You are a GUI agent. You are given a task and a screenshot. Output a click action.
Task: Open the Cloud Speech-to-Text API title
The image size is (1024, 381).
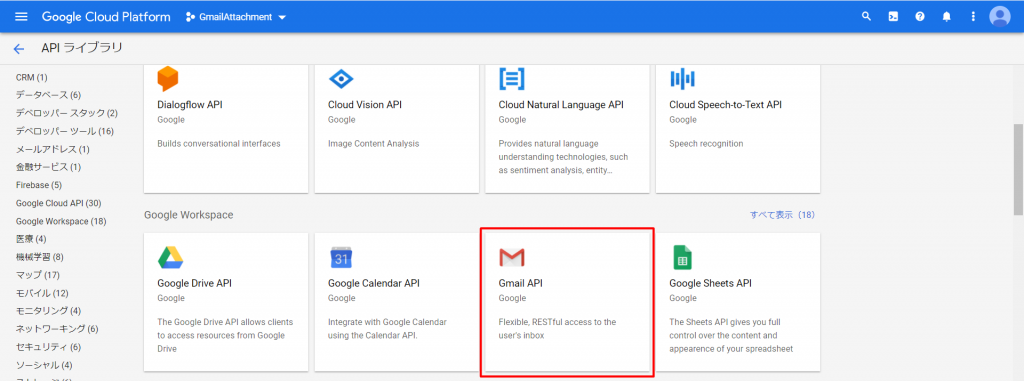point(726,105)
